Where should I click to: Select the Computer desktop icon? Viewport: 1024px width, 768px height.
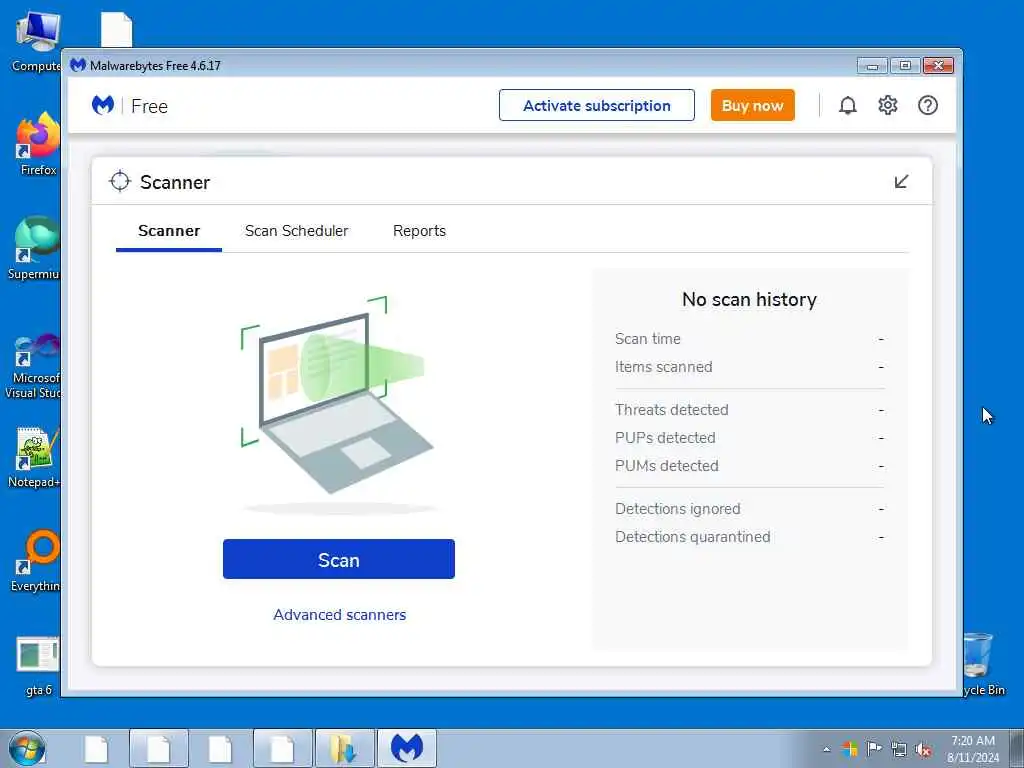[36, 42]
